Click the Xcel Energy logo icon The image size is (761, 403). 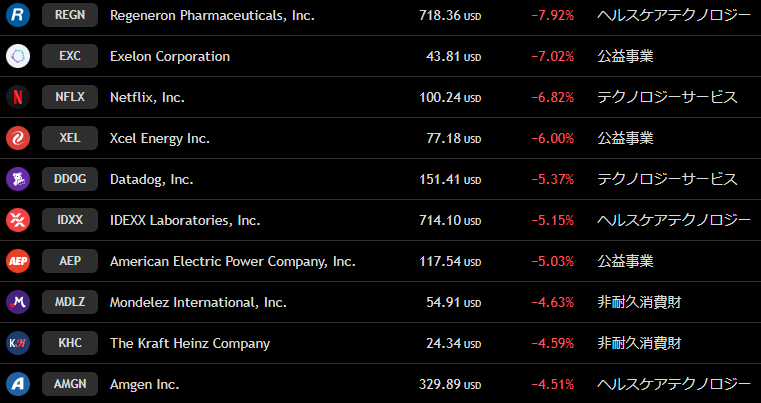click(18, 138)
